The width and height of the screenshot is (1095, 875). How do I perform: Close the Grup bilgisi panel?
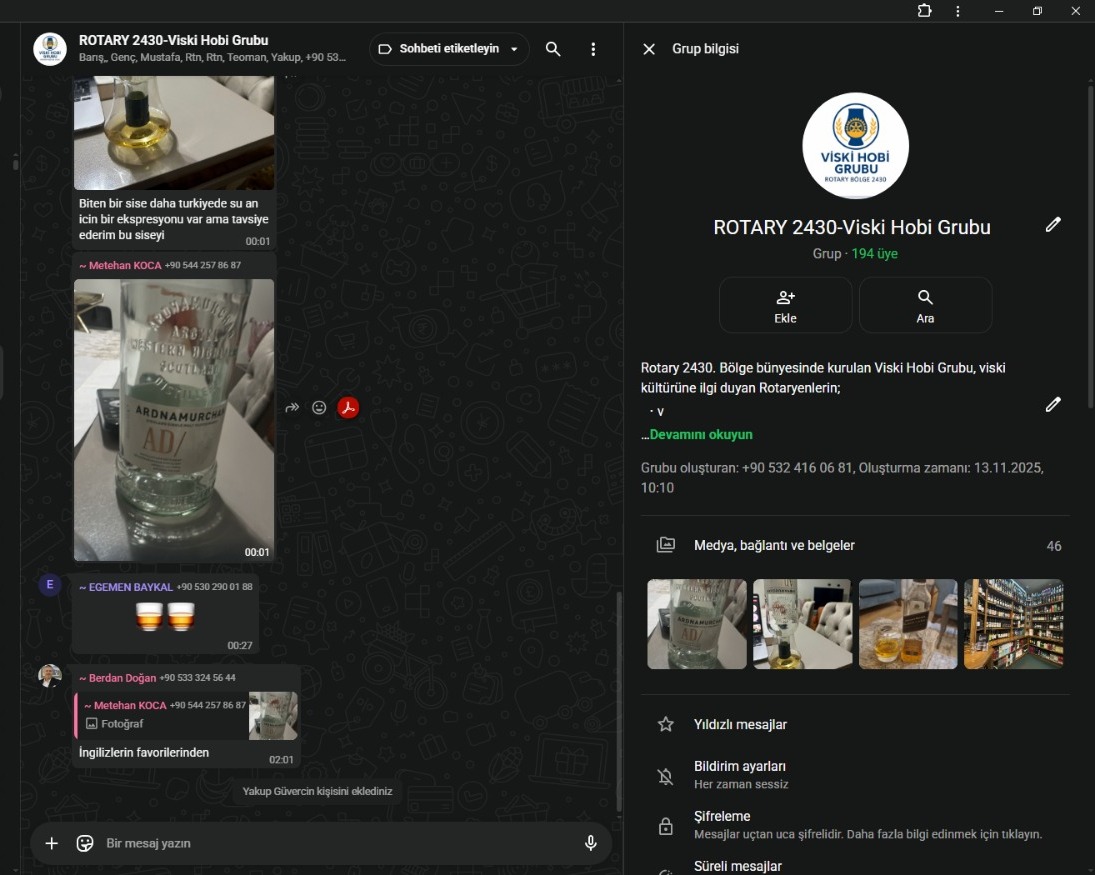(649, 49)
